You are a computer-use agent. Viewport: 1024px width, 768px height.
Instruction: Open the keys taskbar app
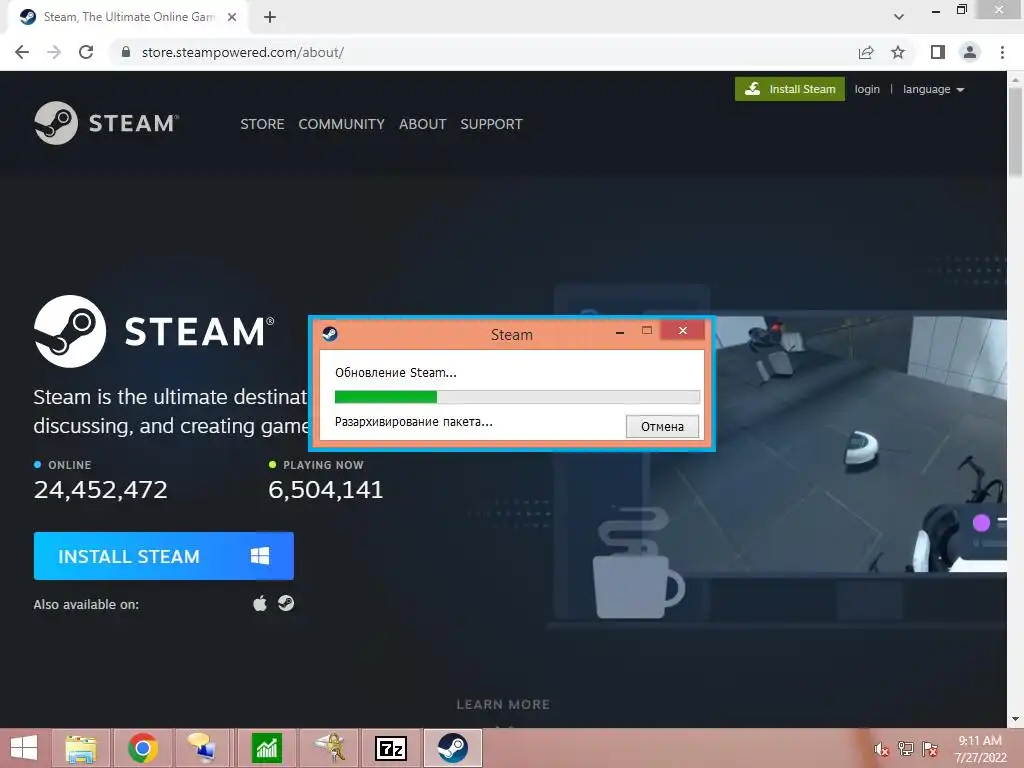point(330,748)
